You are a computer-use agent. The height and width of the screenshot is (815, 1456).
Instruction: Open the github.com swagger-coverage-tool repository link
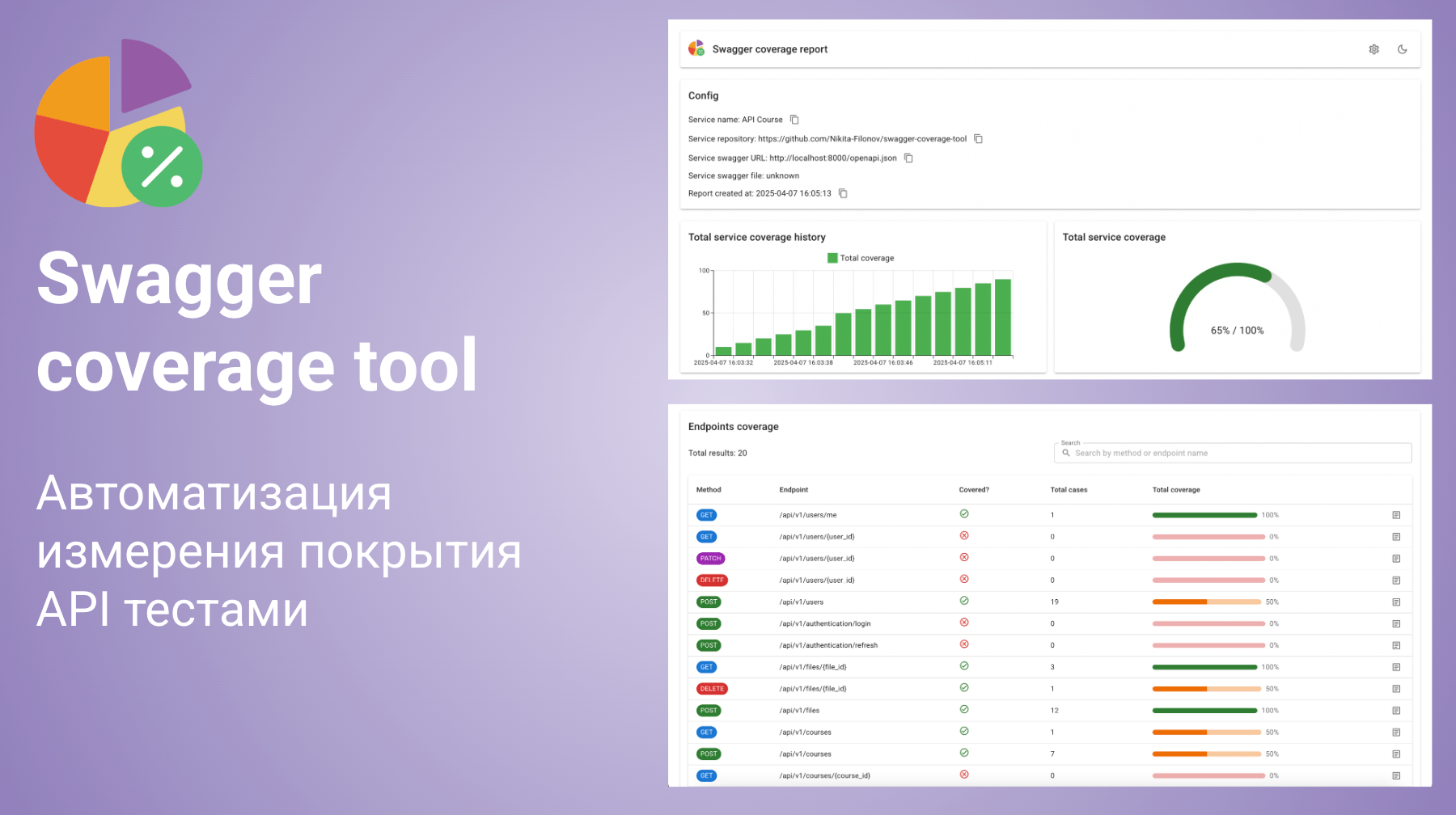click(862, 139)
